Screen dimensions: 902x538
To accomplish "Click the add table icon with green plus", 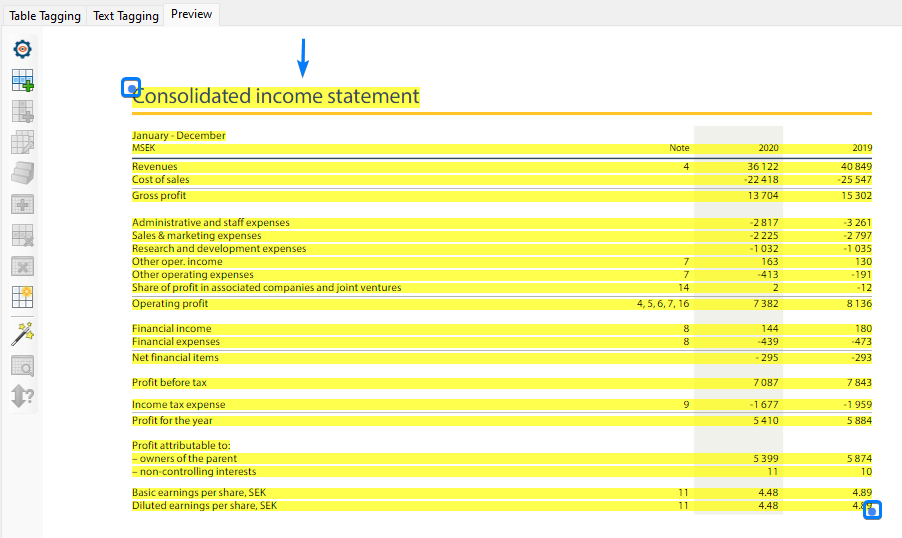I will (x=22, y=80).
